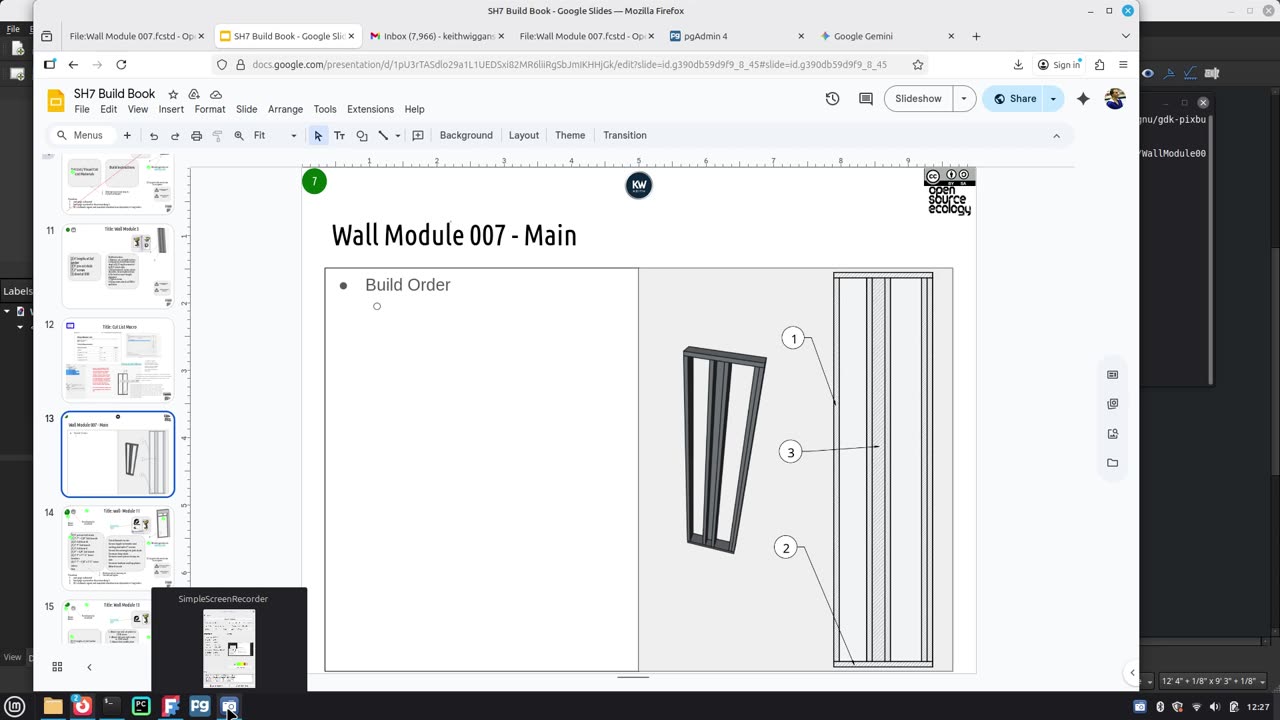Open the Shape insert tool
Viewport: 1280px width, 720px height.
click(x=362, y=135)
